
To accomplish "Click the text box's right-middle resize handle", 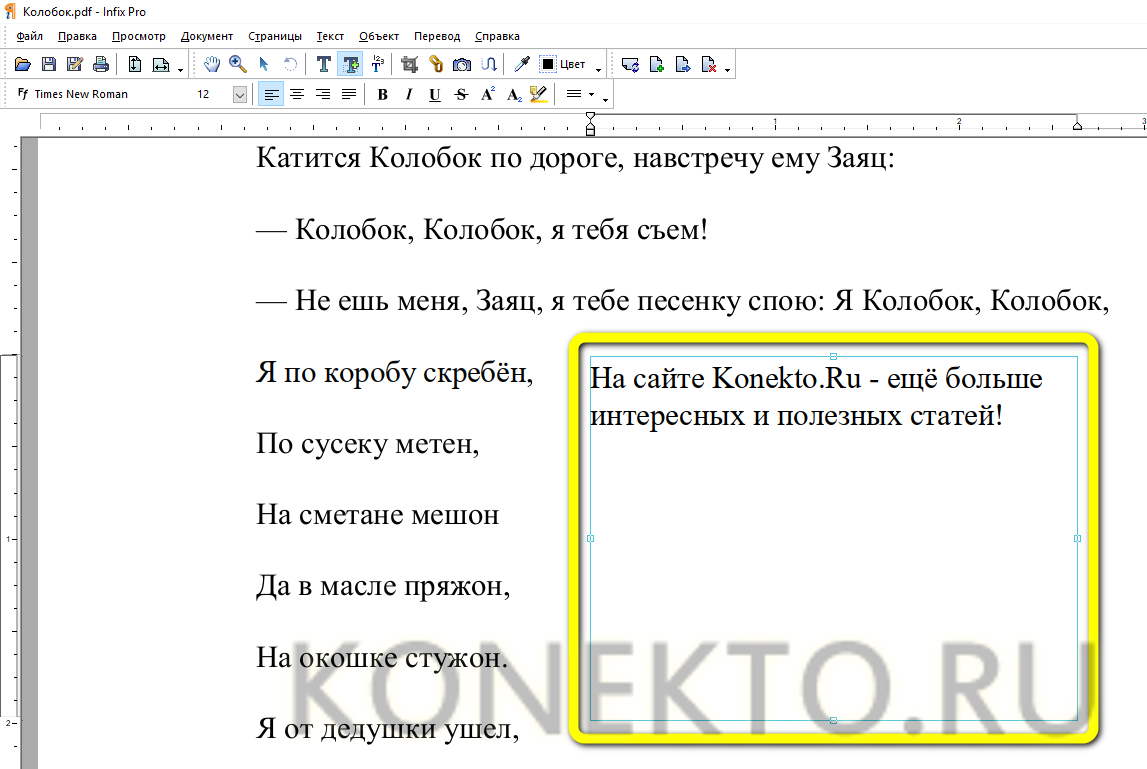I will 1077,538.
